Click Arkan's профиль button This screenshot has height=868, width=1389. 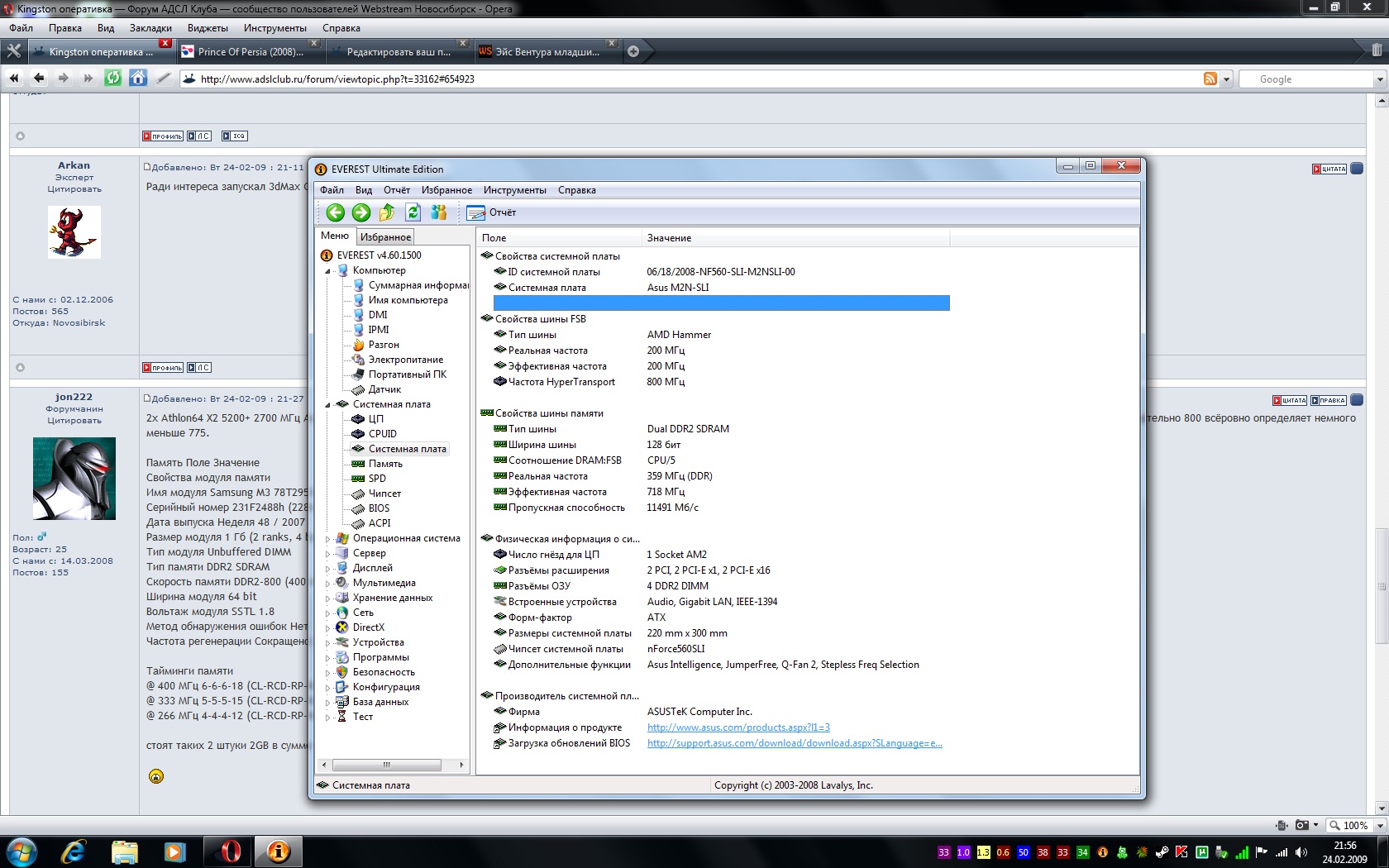[x=163, y=368]
